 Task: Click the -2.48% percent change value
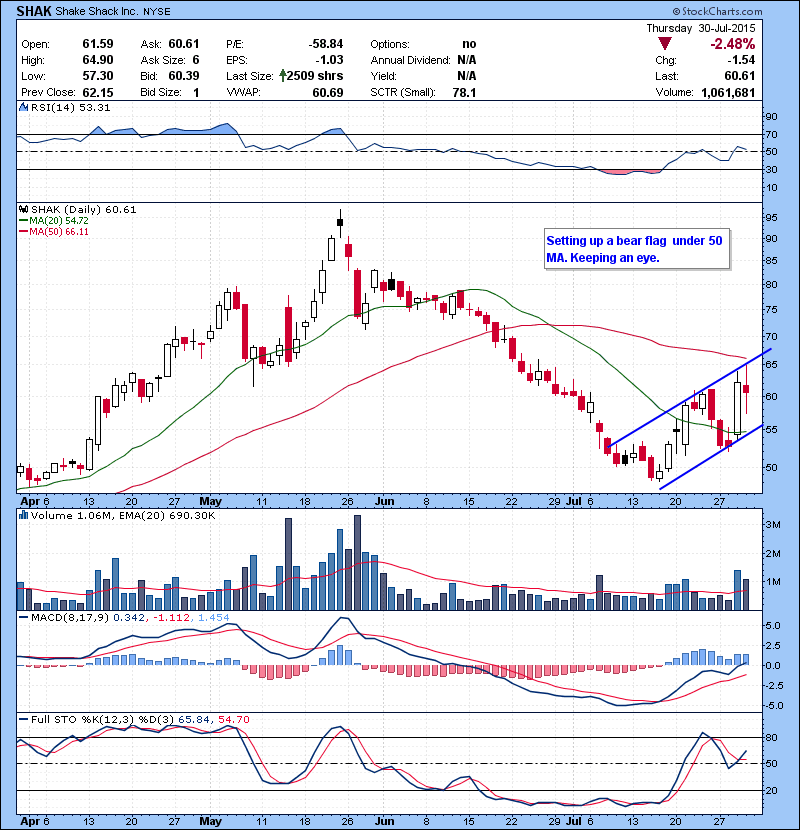point(732,43)
